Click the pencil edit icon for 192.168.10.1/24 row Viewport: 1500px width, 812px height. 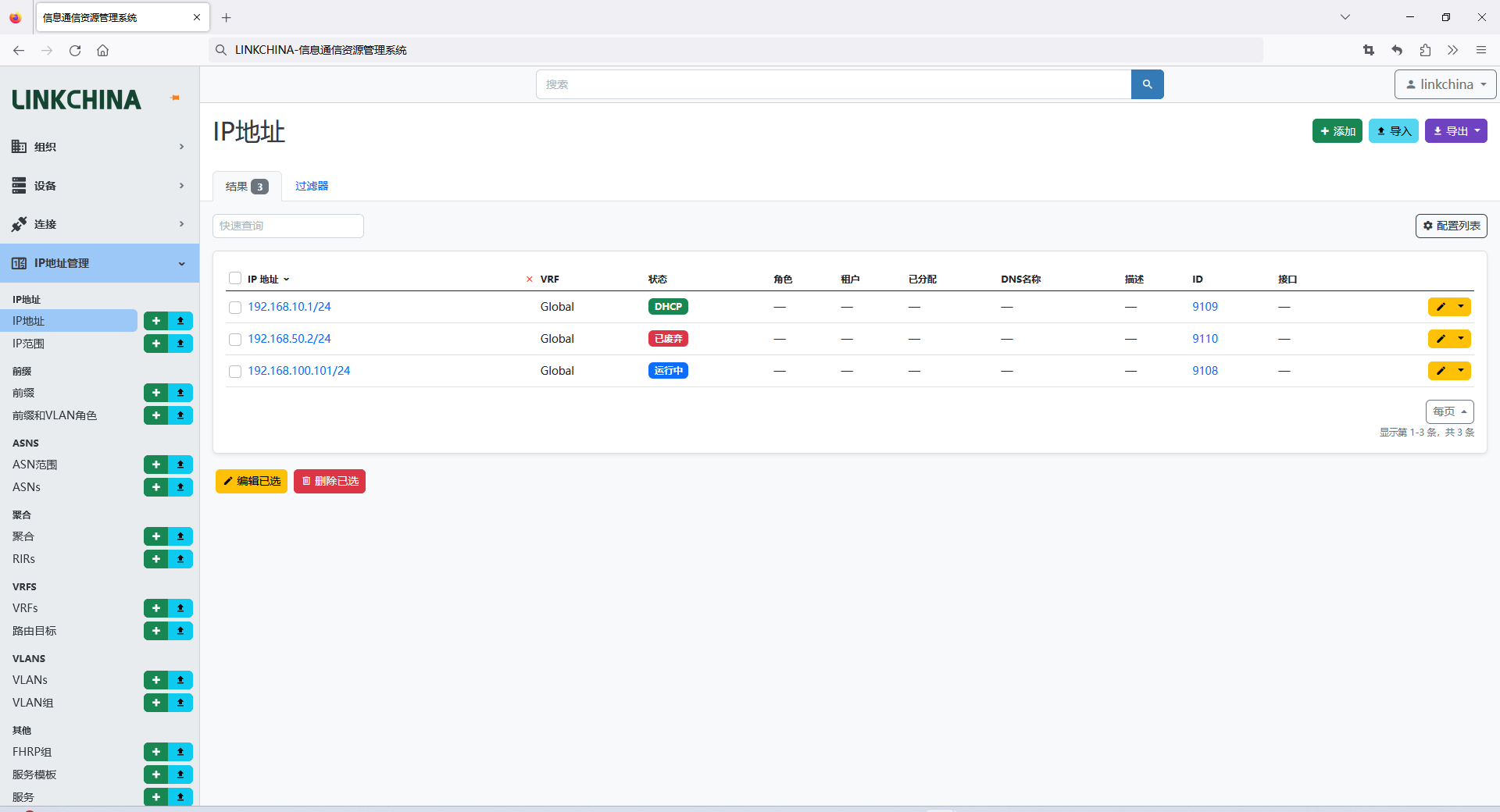(x=1441, y=307)
